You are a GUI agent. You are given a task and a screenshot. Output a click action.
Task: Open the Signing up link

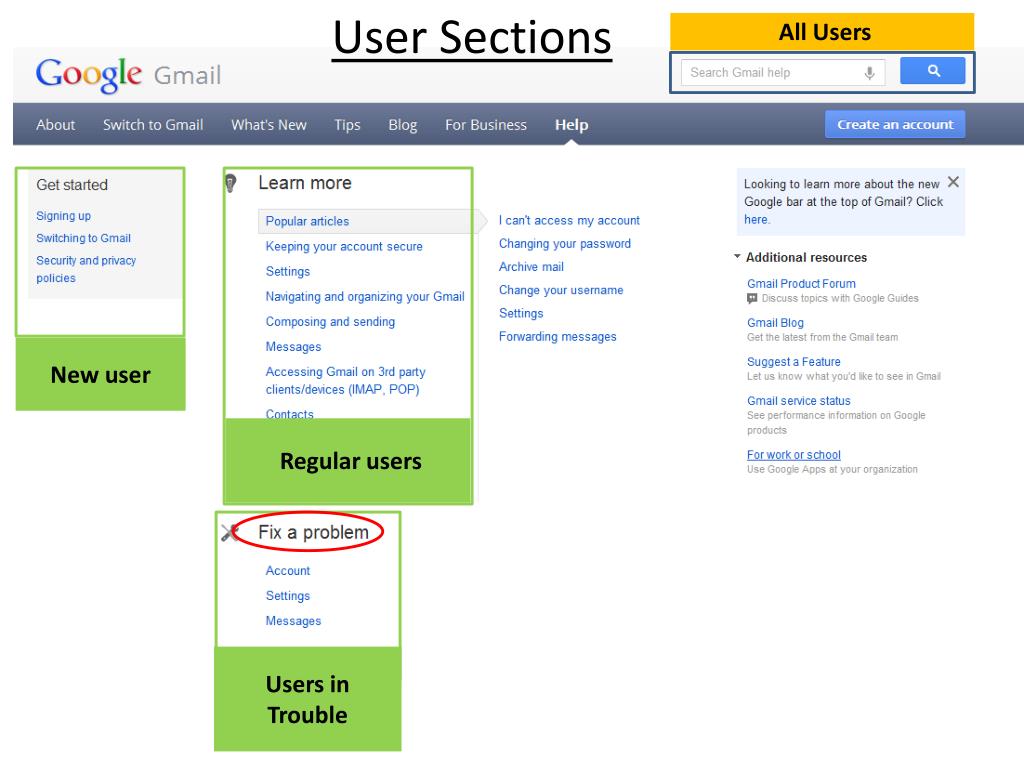63,216
